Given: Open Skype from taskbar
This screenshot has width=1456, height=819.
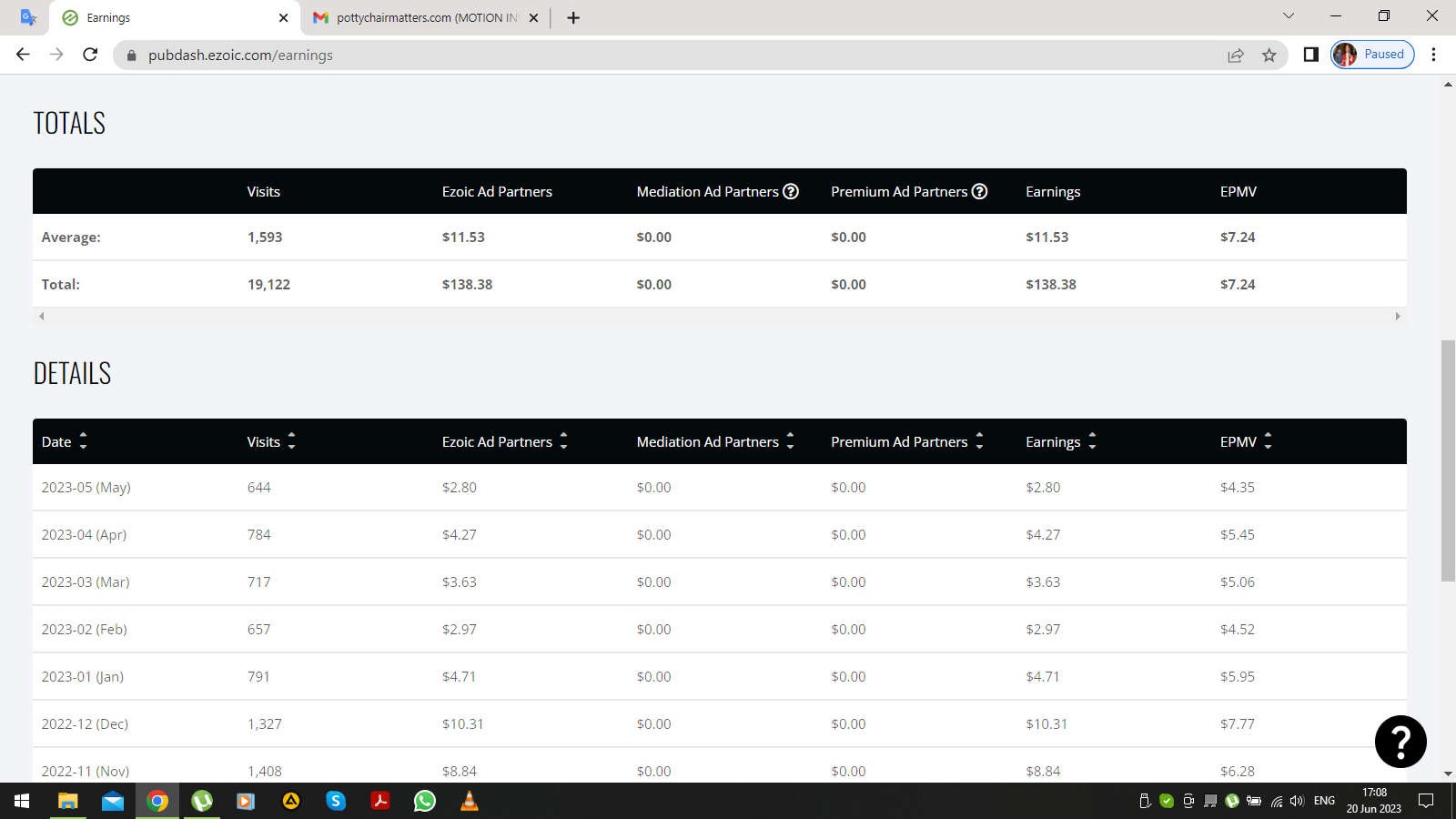Looking at the screenshot, I should pos(336,801).
